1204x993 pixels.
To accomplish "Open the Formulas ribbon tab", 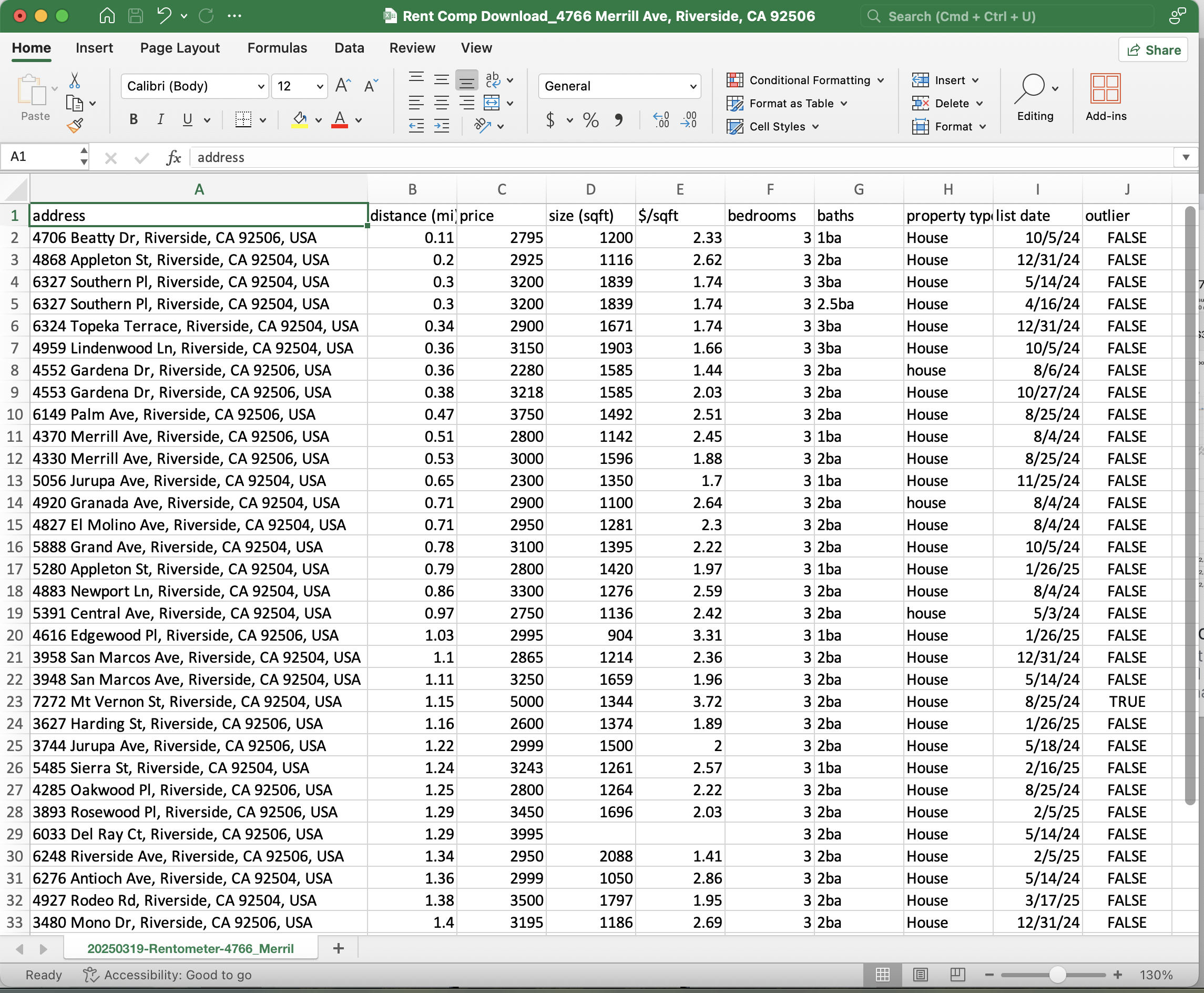I will [277, 48].
